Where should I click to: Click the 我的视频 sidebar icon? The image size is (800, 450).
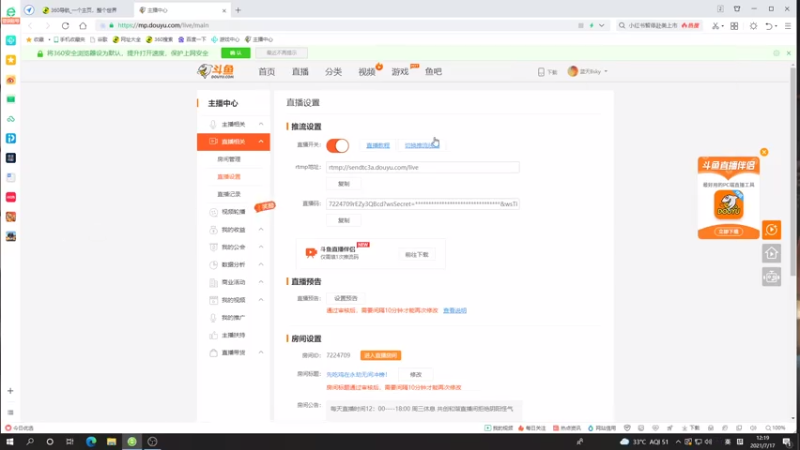coord(213,300)
